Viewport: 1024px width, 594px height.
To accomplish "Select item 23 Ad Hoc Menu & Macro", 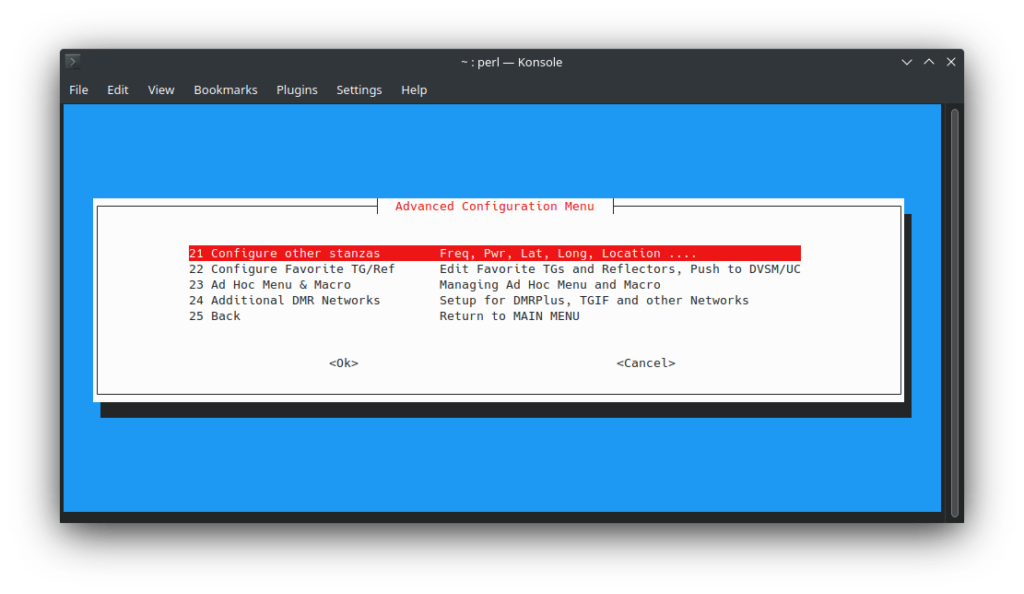I will tap(424, 285).
